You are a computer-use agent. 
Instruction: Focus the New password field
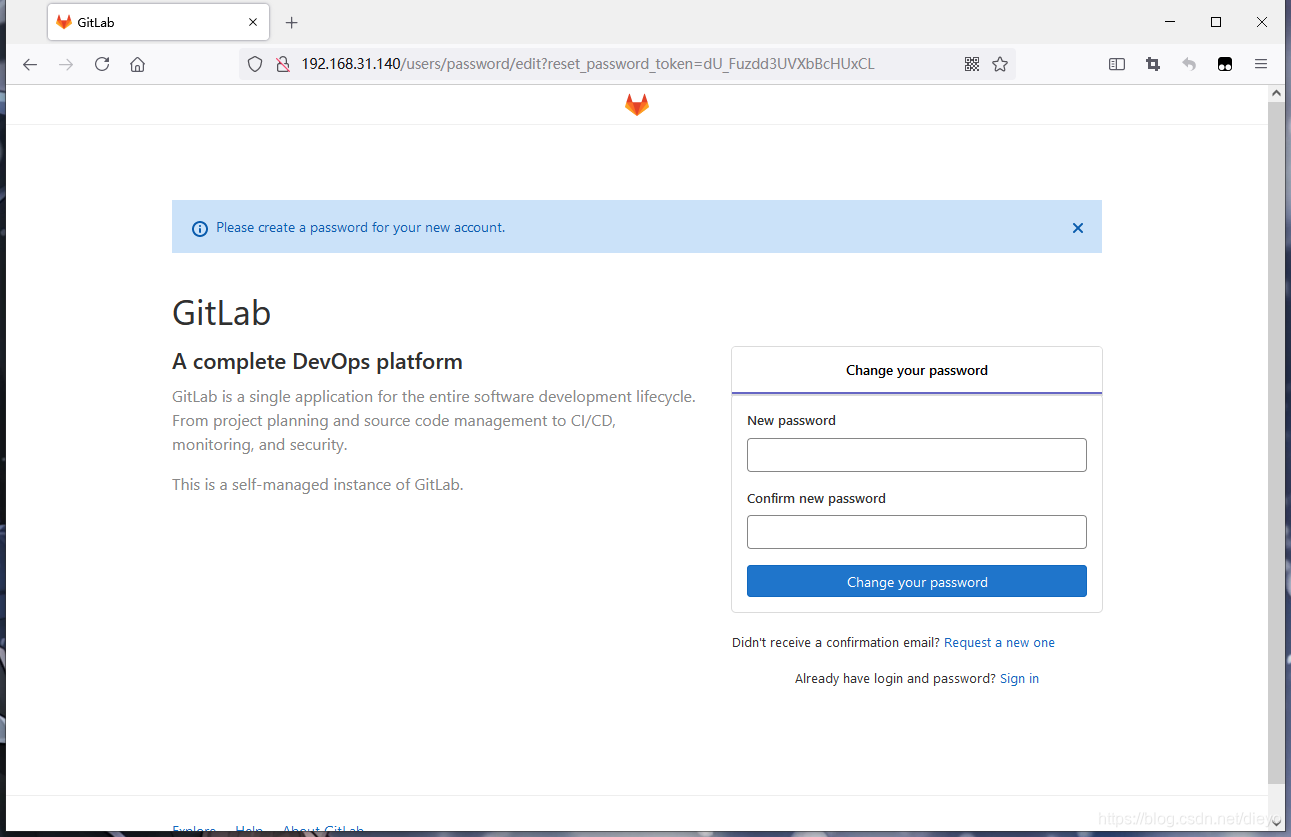pyautogui.click(x=917, y=455)
